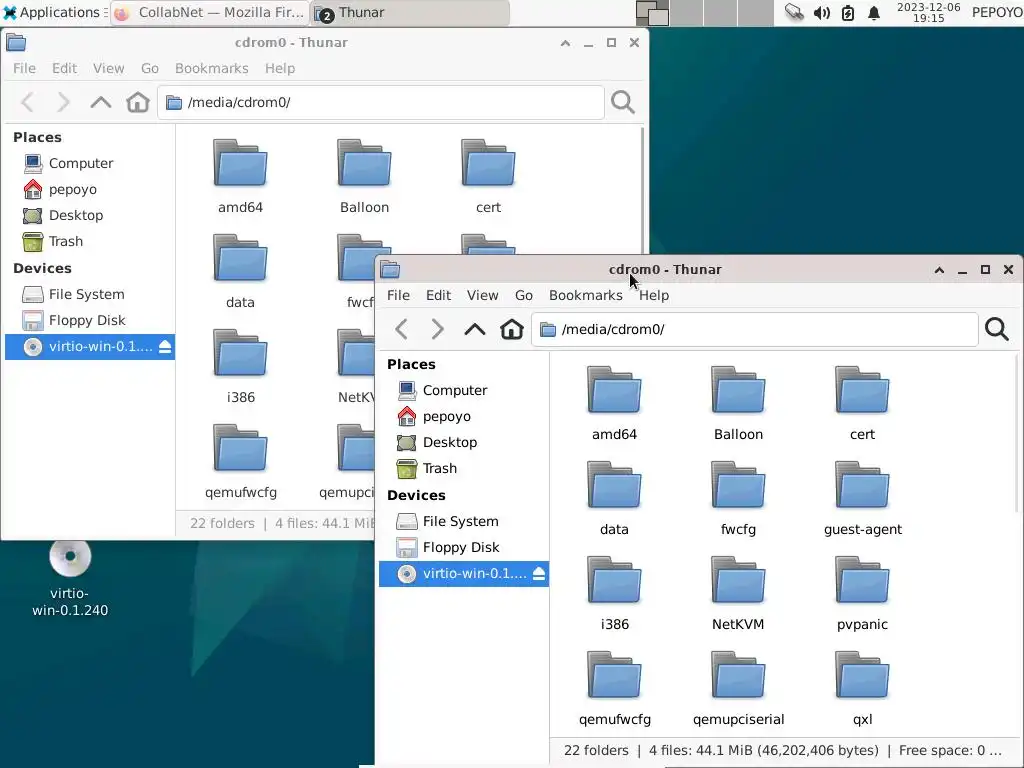Viewport: 1024px width, 768px height.
Task: Click location bar in front Thunar window
Action: (755, 329)
